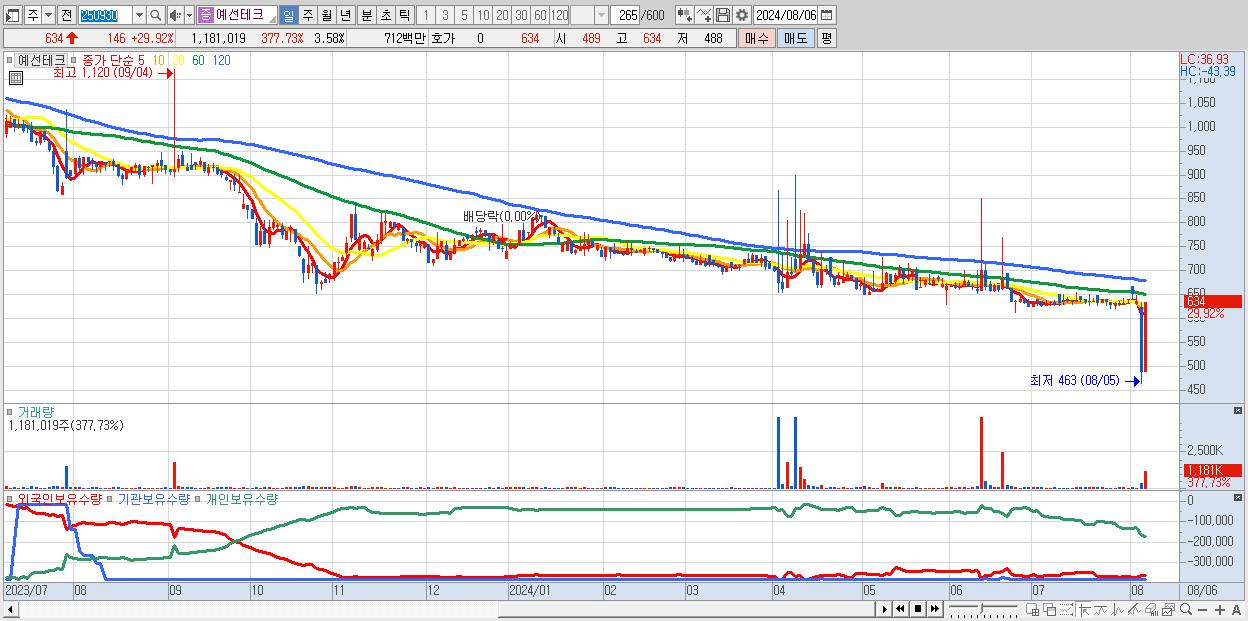Open the dropdown arrow beside the speaker icon
This screenshot has width=1248, height=621.
(x=189, y=15)
